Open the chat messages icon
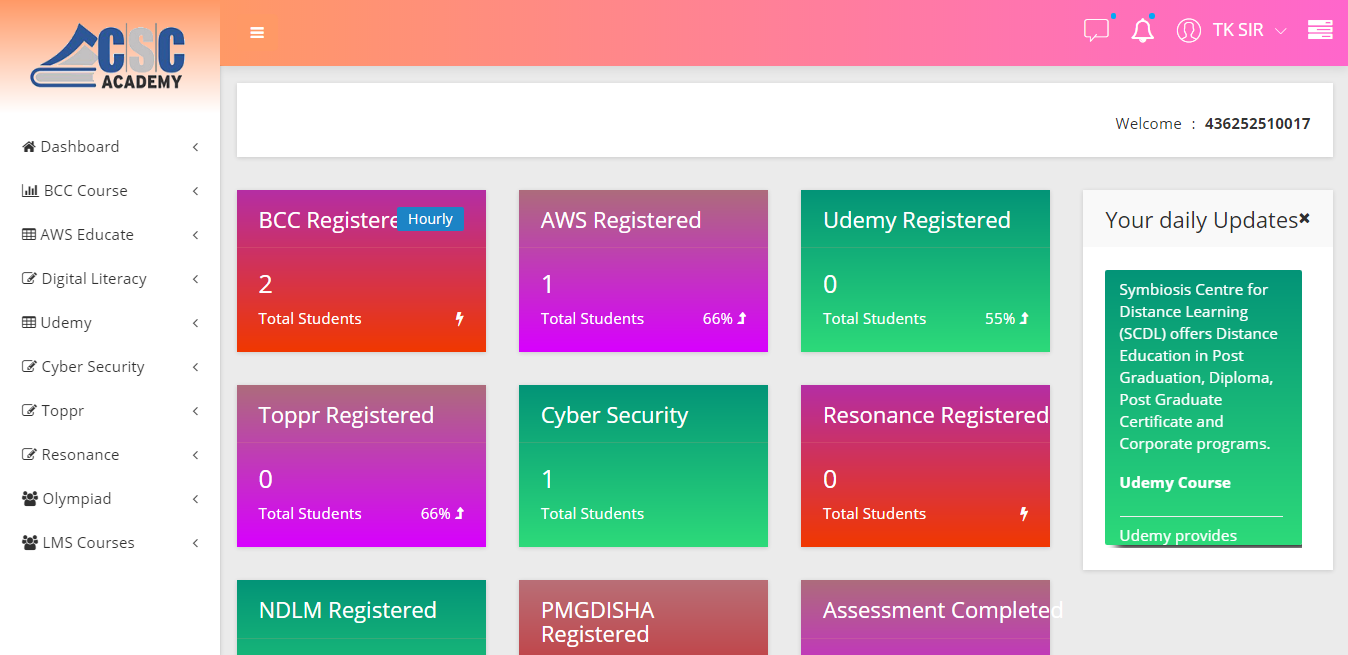Viewport: 1348px width, 655px height. (1096, 31)
